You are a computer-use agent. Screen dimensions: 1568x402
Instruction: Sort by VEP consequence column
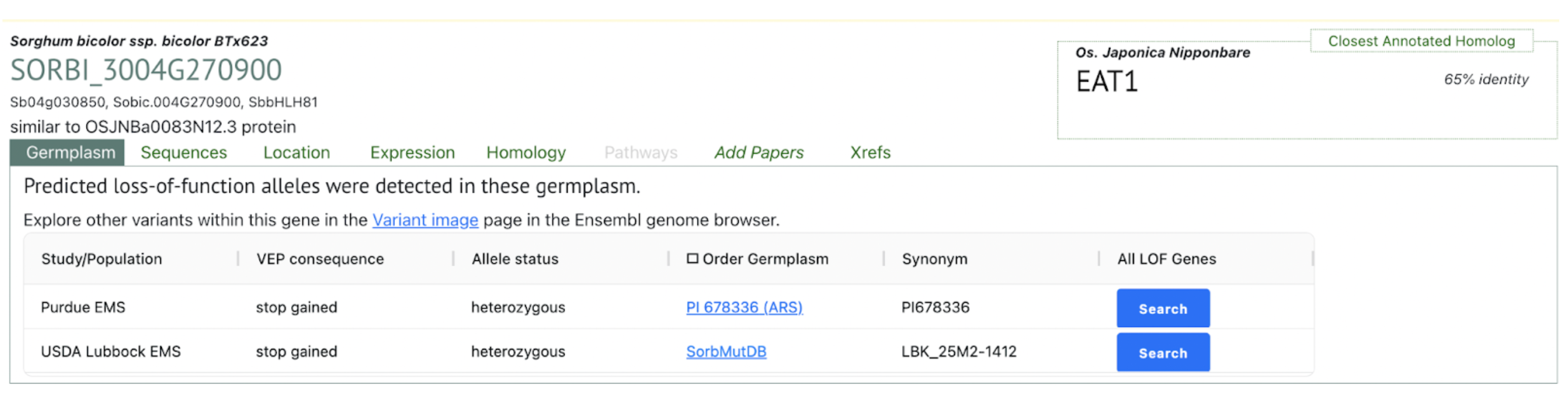point(320,259)
